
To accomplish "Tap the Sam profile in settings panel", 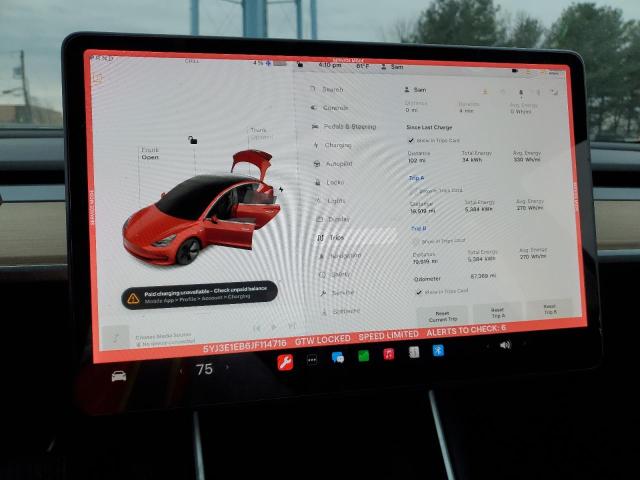I will (415, 89).
